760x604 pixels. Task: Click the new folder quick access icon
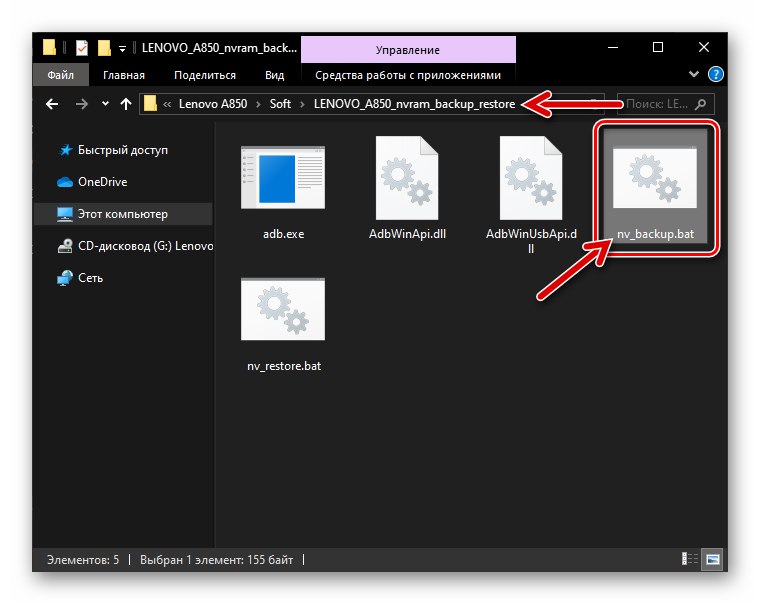pyautogui.click(x=104, y=48)
